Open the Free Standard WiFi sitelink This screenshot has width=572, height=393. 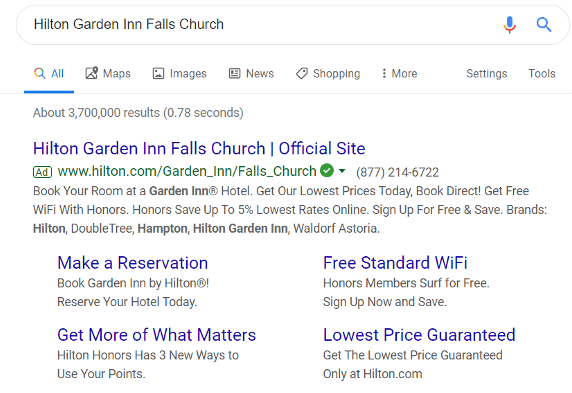(395, 263)
